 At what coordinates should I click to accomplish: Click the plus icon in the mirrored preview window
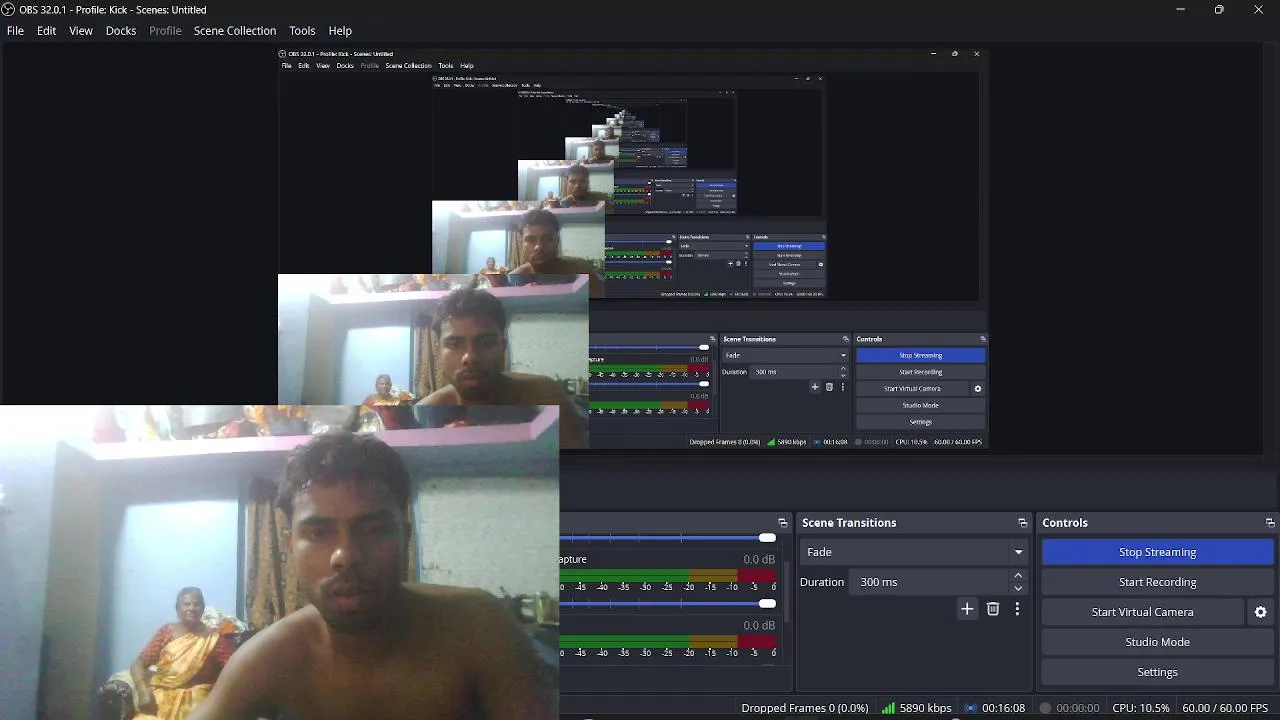click(815, 387)
